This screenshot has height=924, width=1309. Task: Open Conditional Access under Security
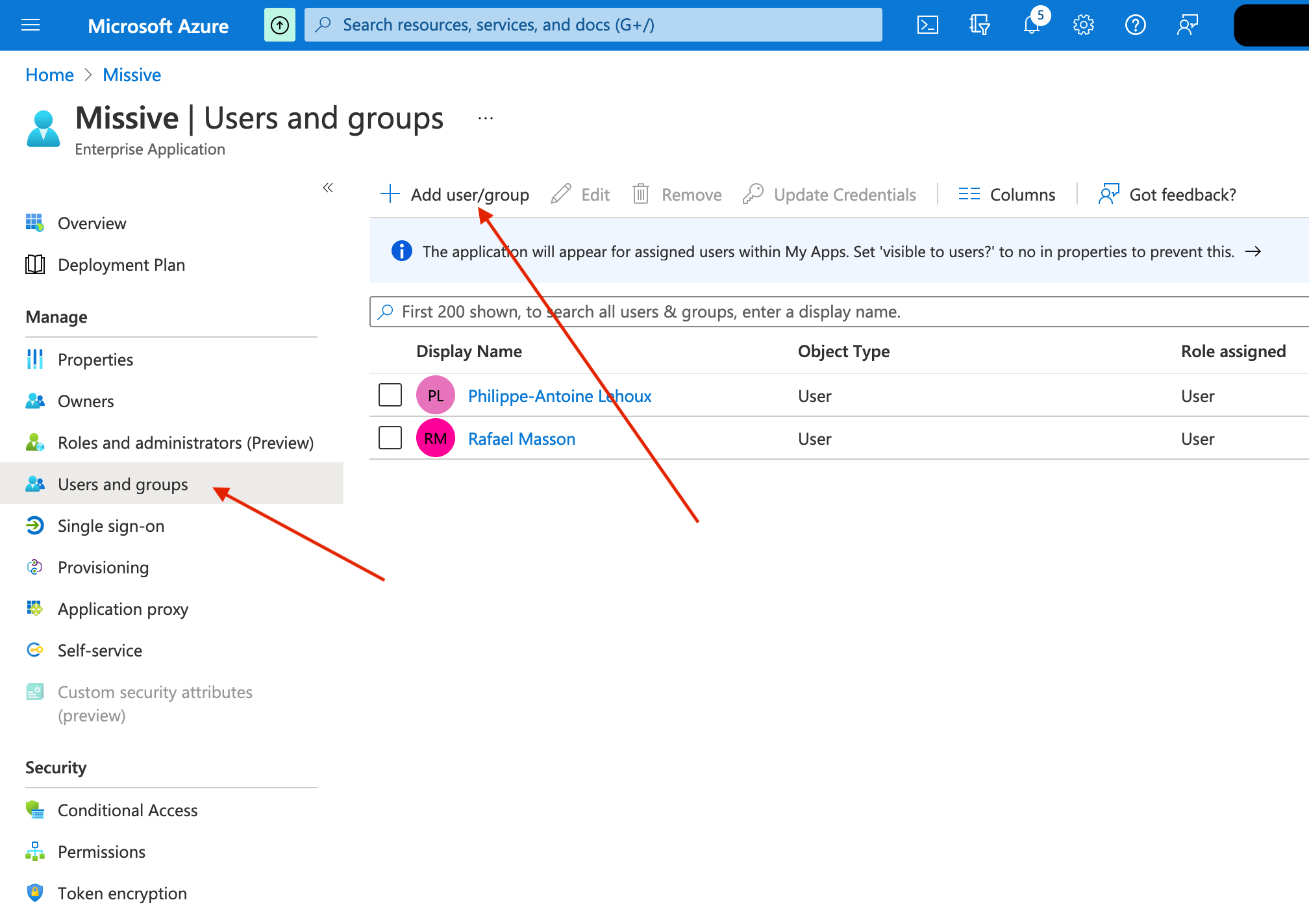pyautogui.click(x=128, y=810)
